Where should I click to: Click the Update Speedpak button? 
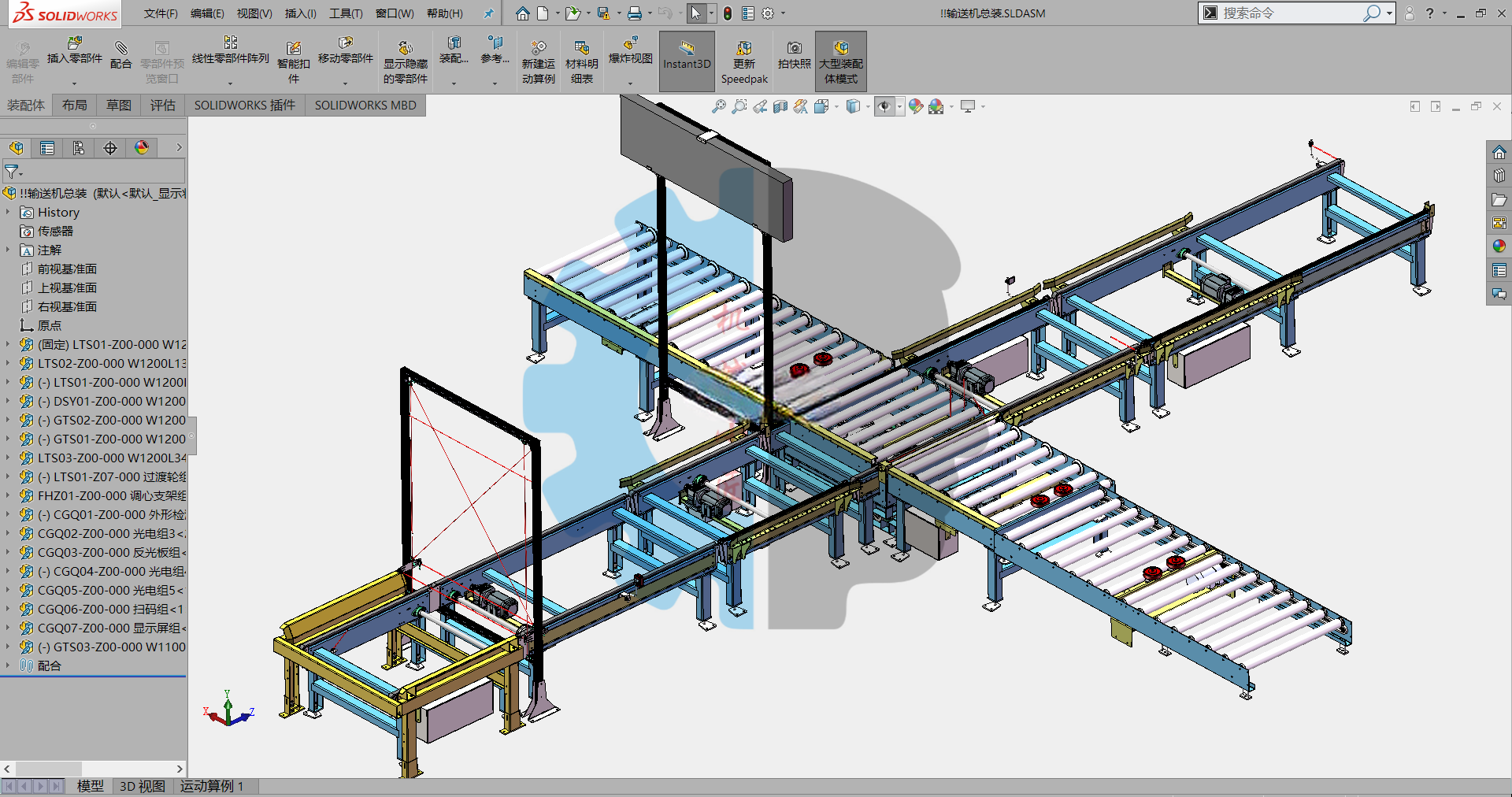(744, 61)
